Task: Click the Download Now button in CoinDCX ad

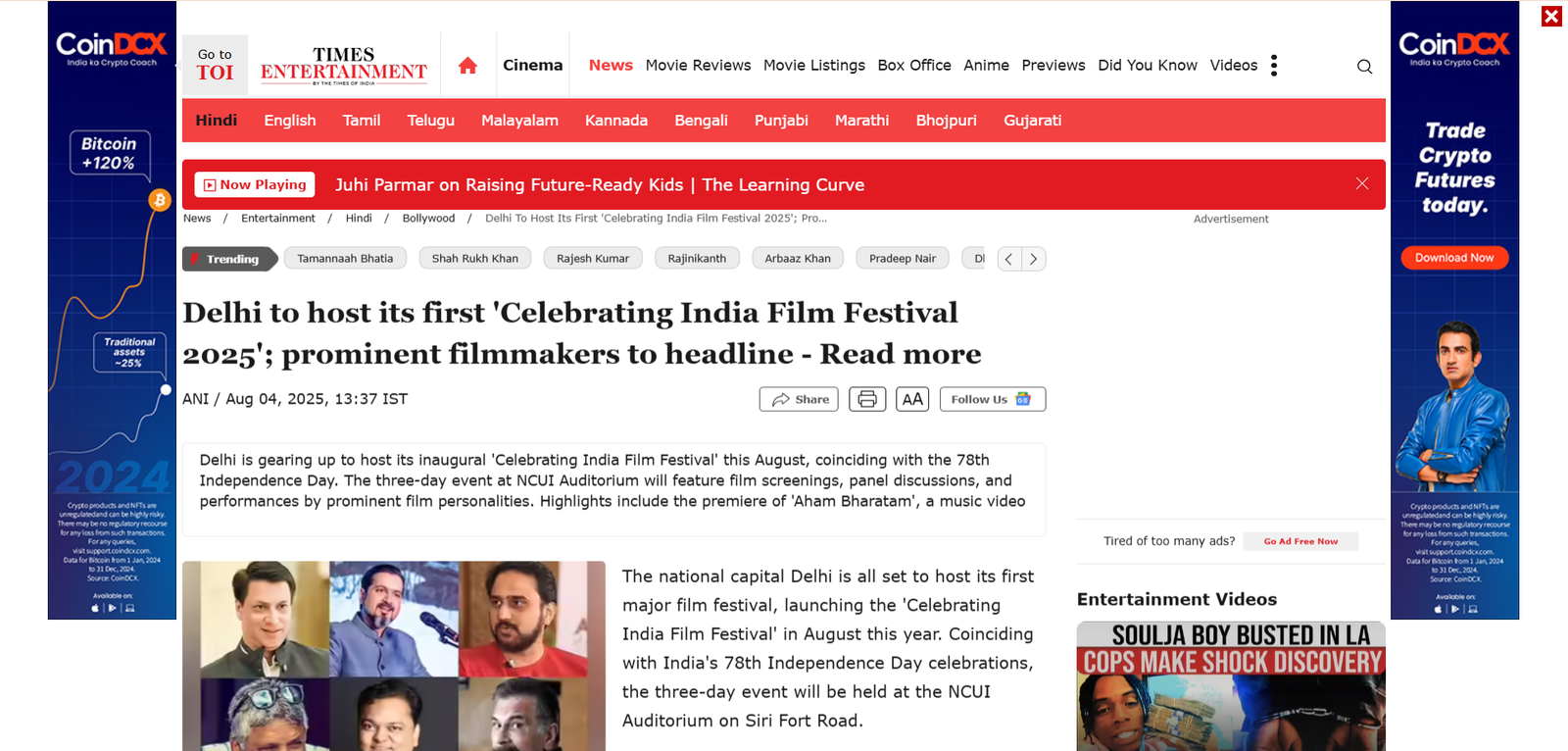Action: coord(1454,258)
